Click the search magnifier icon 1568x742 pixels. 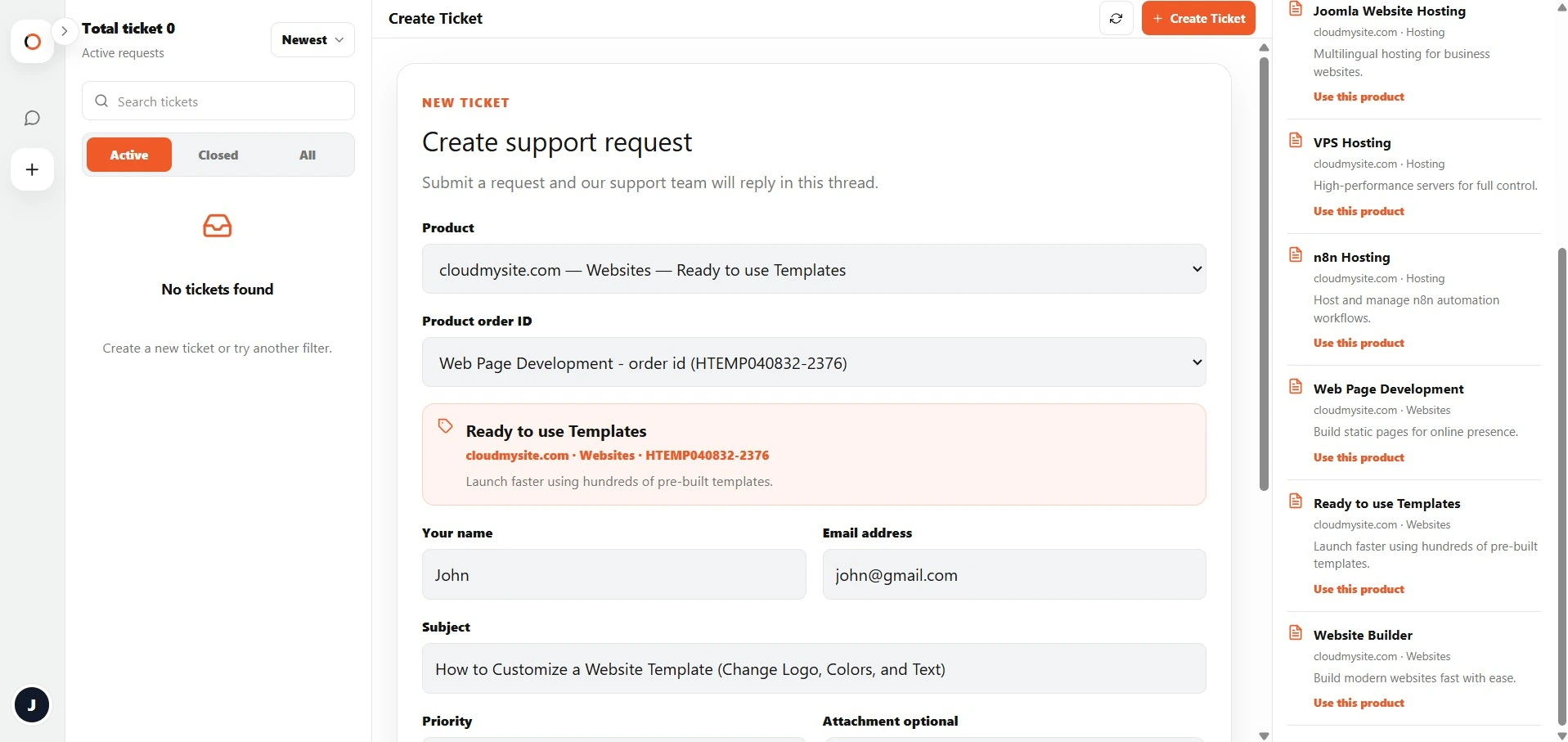101,101
